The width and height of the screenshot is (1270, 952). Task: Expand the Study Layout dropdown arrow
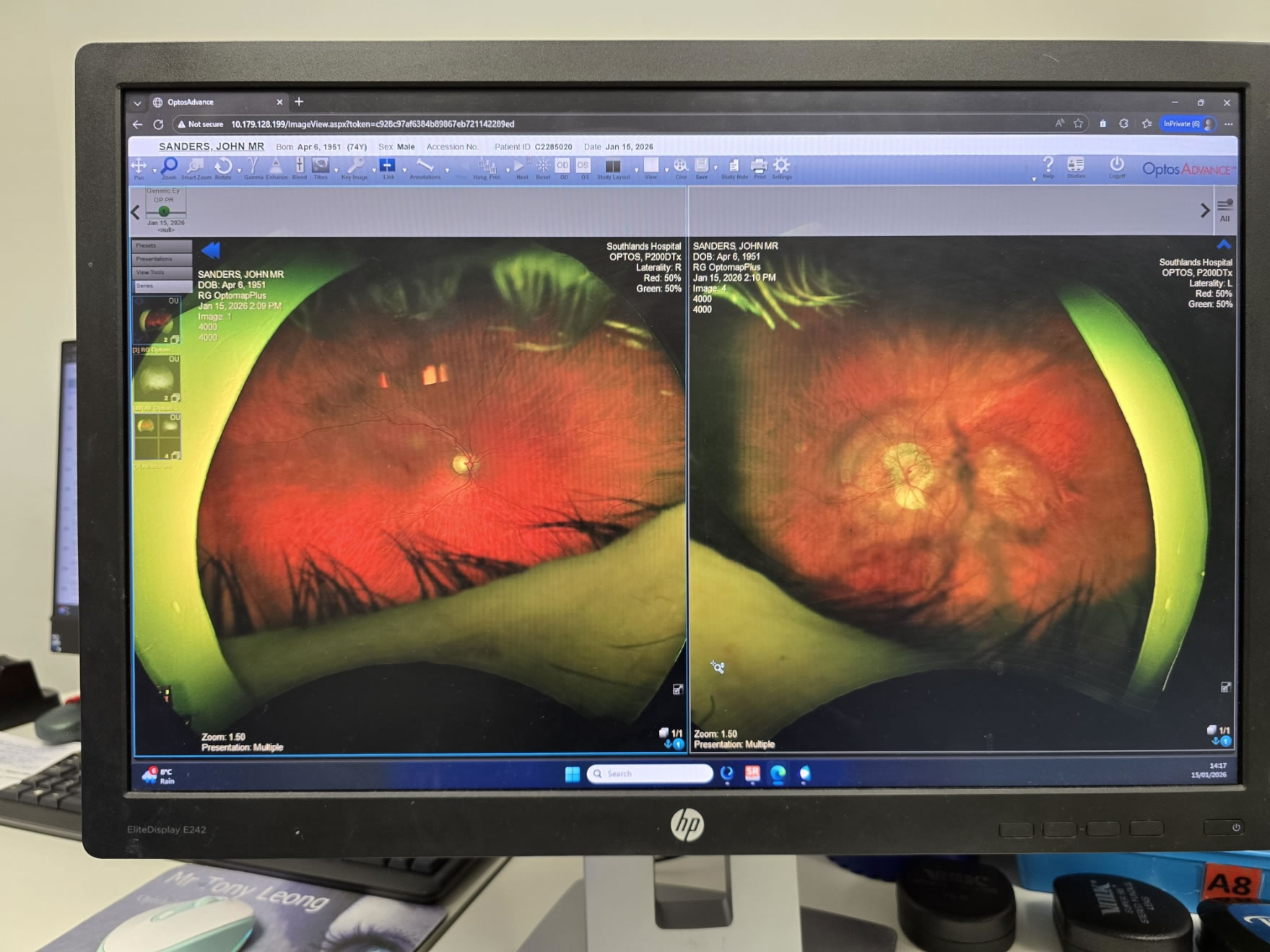[636, 171]
